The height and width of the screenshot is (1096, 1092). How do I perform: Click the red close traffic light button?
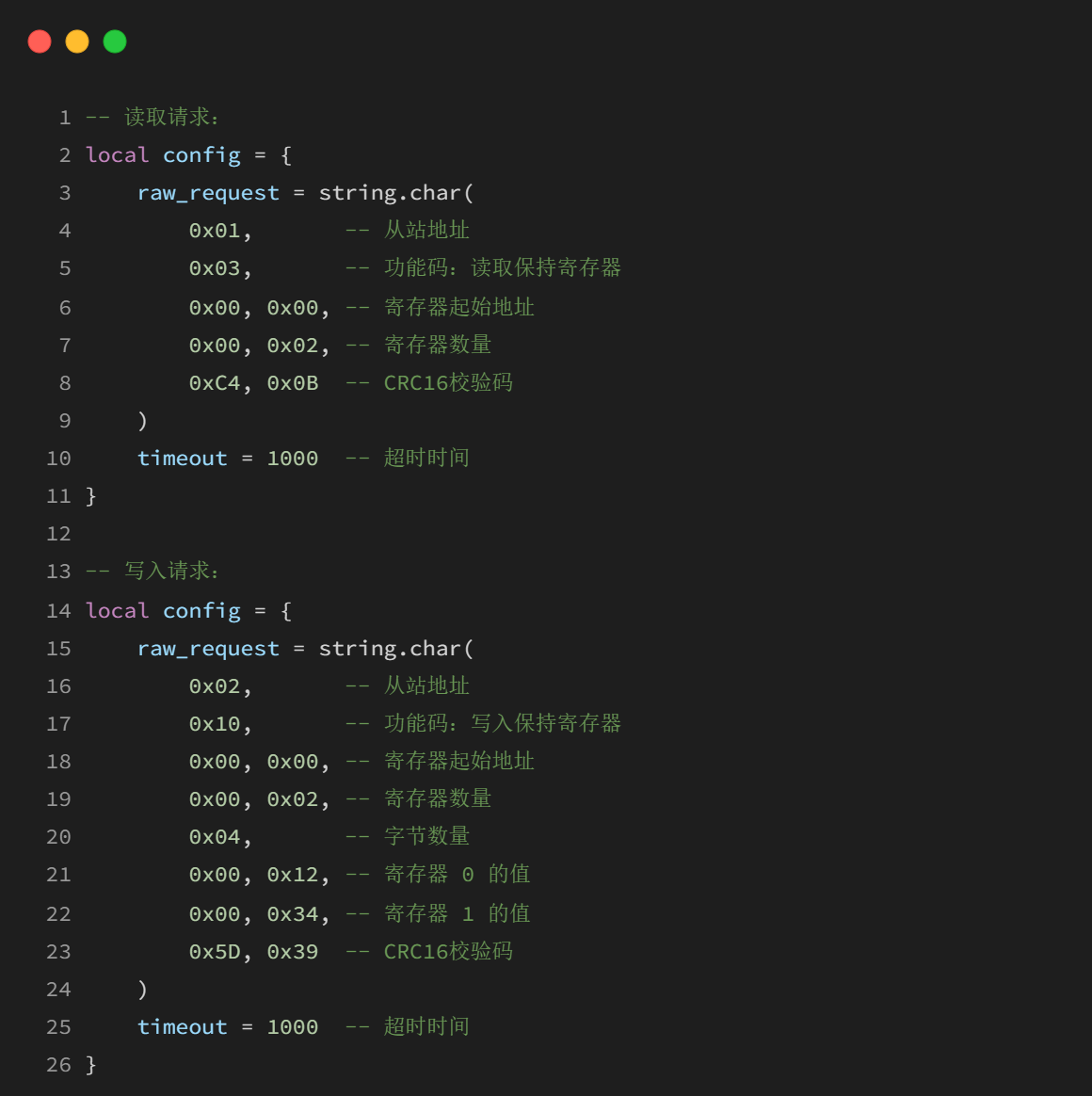pos(40,40)
